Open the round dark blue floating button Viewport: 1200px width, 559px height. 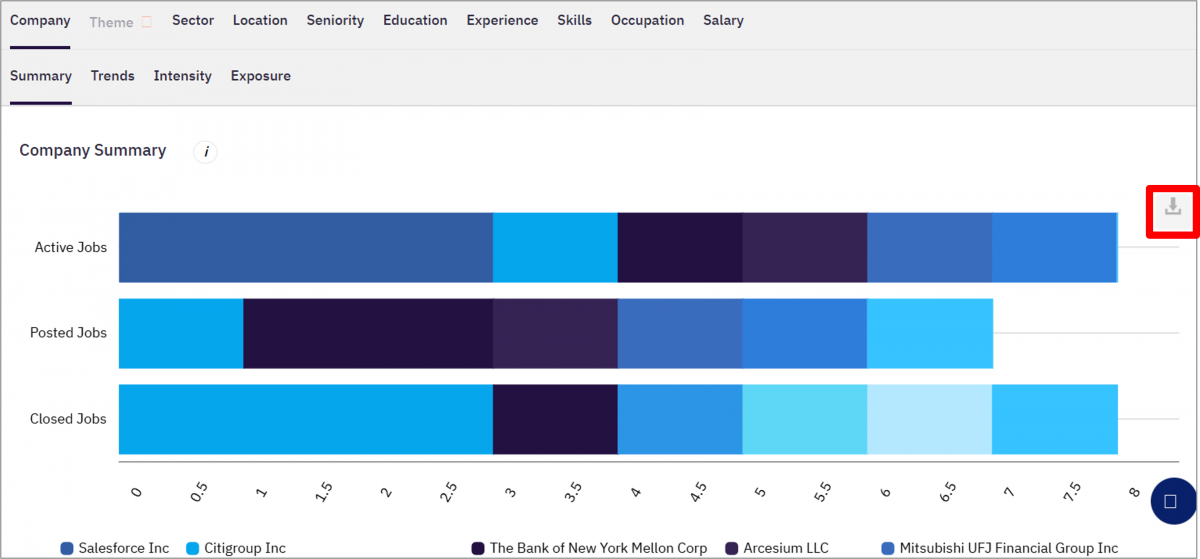[x=1174, y=501]
